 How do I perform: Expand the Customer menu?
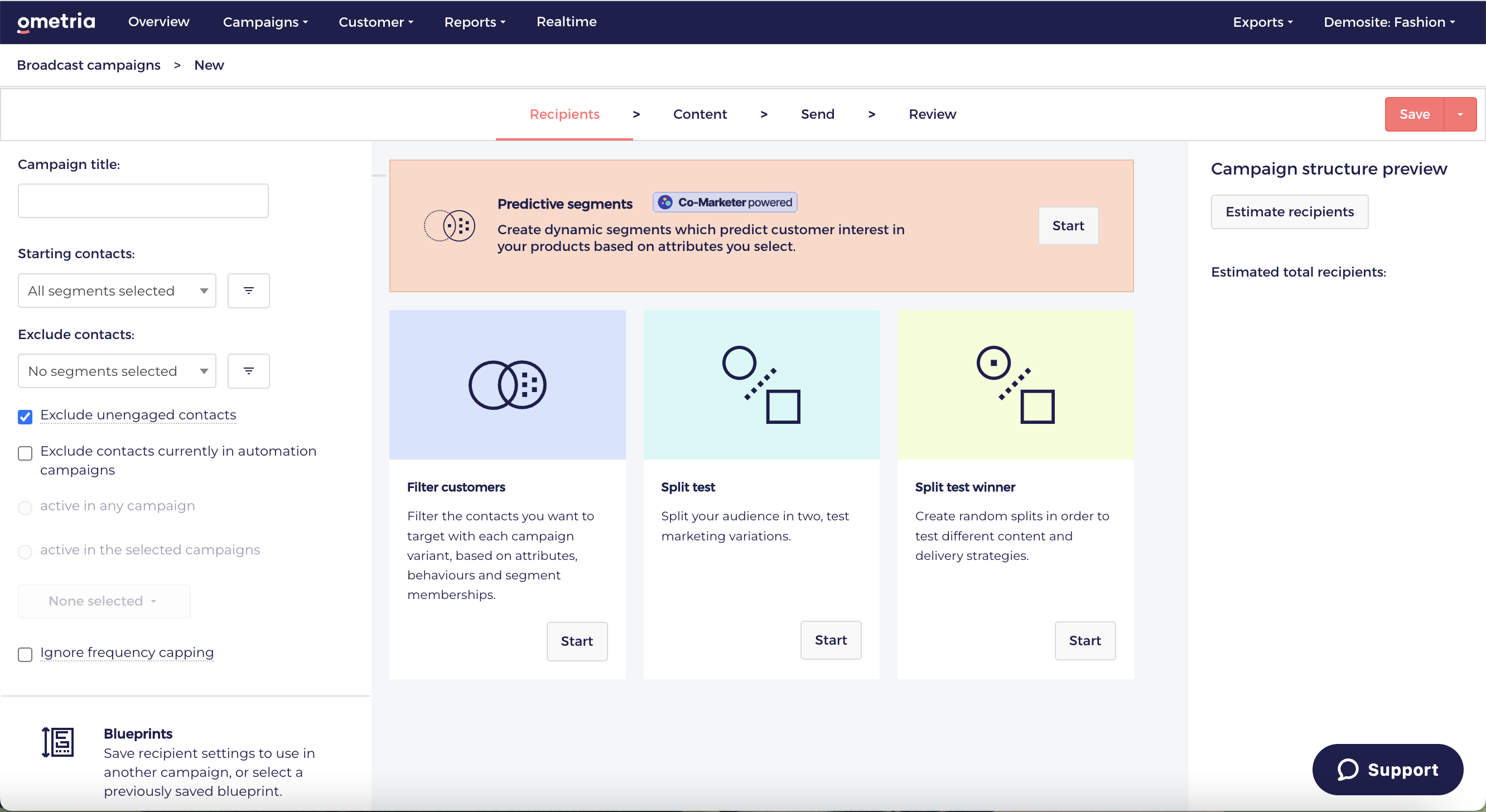pos(376,22)
